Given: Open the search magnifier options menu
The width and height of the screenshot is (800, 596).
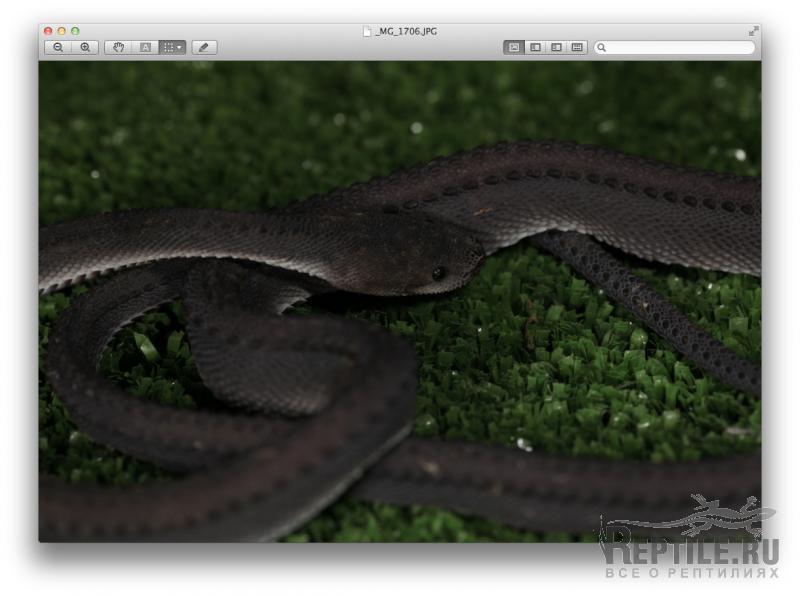Looking at the screenshot, I should (x=602, y=47).
